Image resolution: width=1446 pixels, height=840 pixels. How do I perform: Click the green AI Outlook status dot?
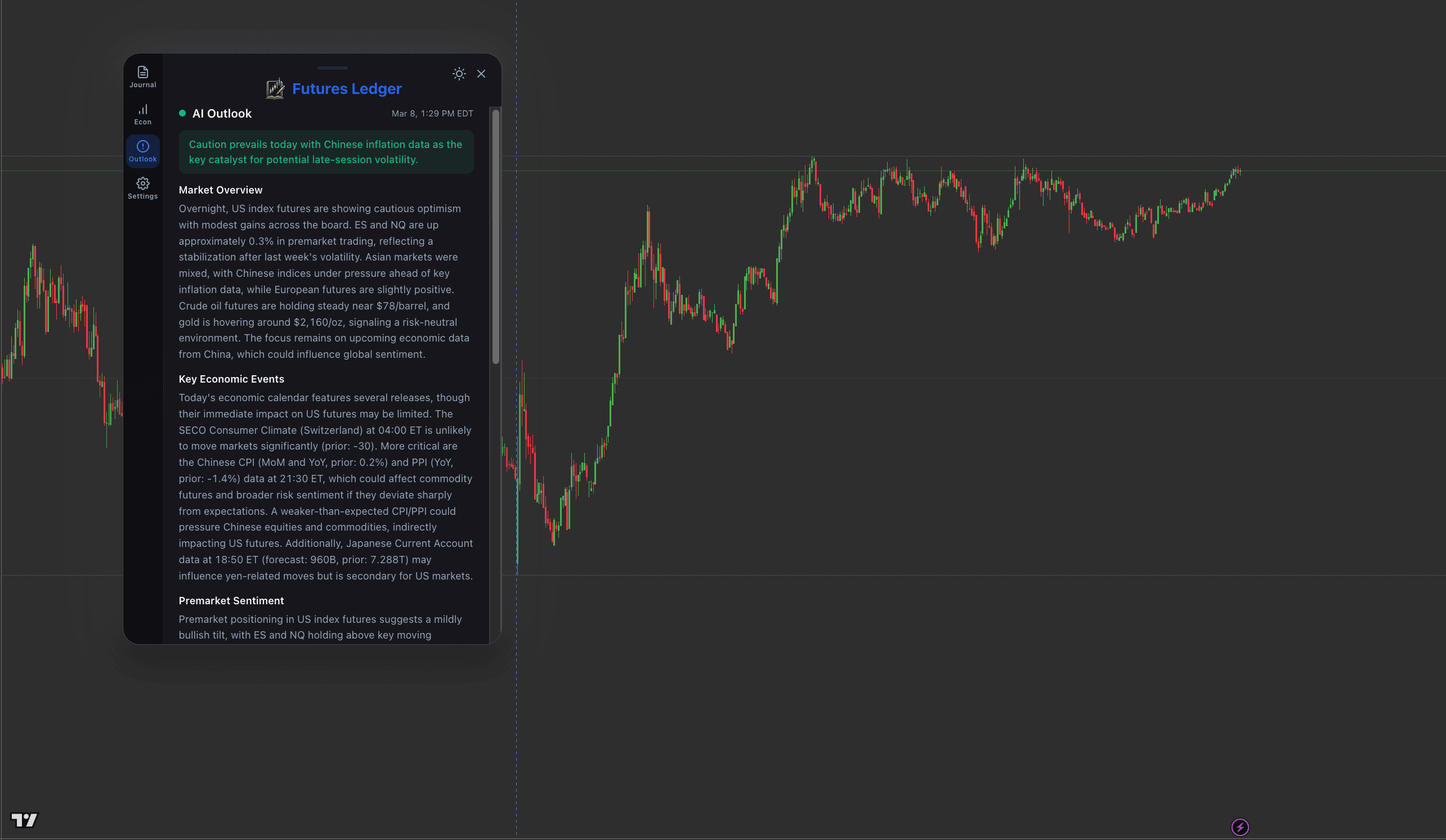point(182,114)
